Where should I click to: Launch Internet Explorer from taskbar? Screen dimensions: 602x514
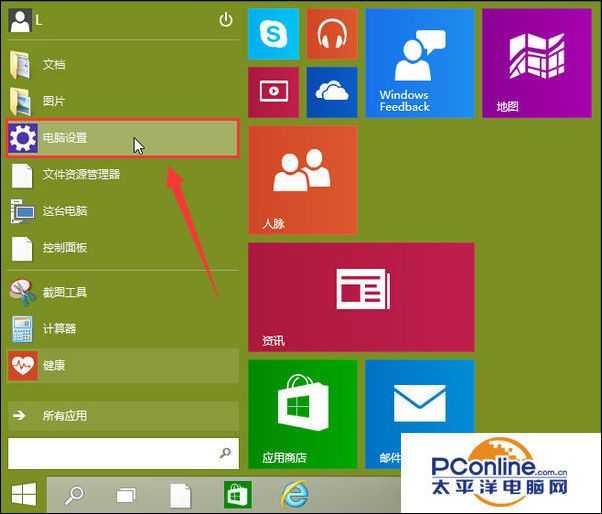tap(294, 495)
